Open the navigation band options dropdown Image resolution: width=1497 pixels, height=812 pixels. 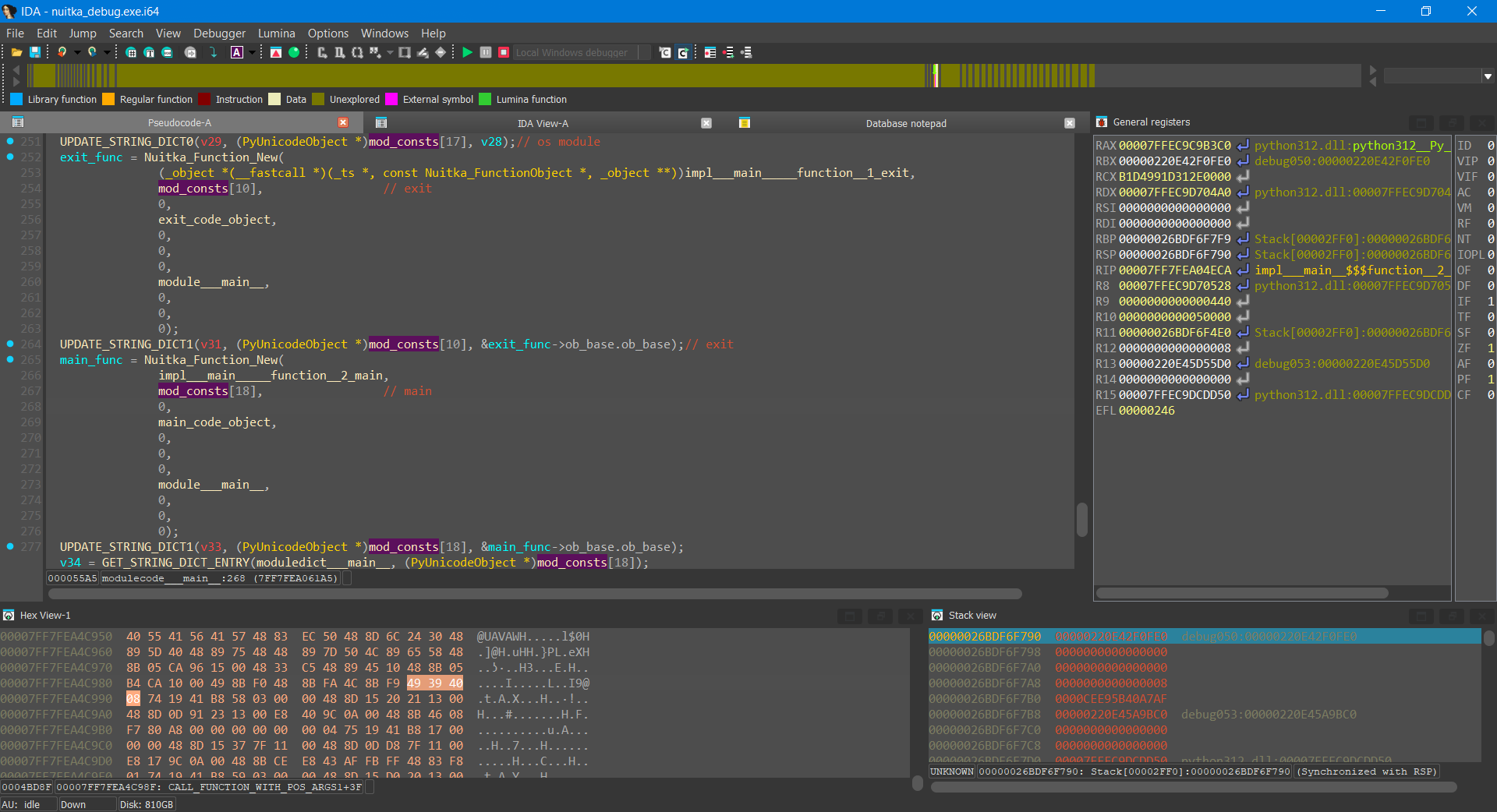pos(1488,76)
